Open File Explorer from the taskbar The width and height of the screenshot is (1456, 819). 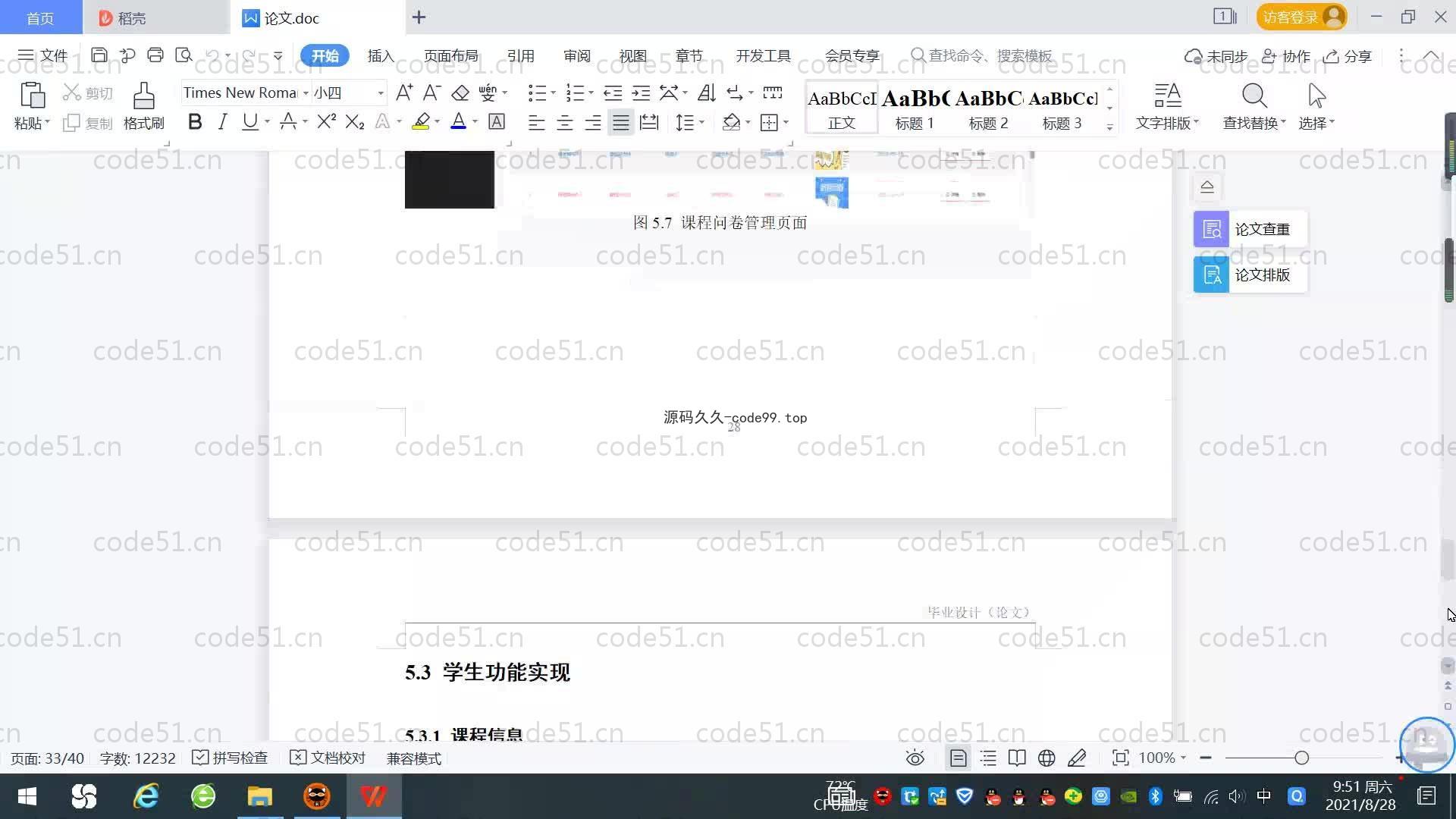tap(259, 796)
